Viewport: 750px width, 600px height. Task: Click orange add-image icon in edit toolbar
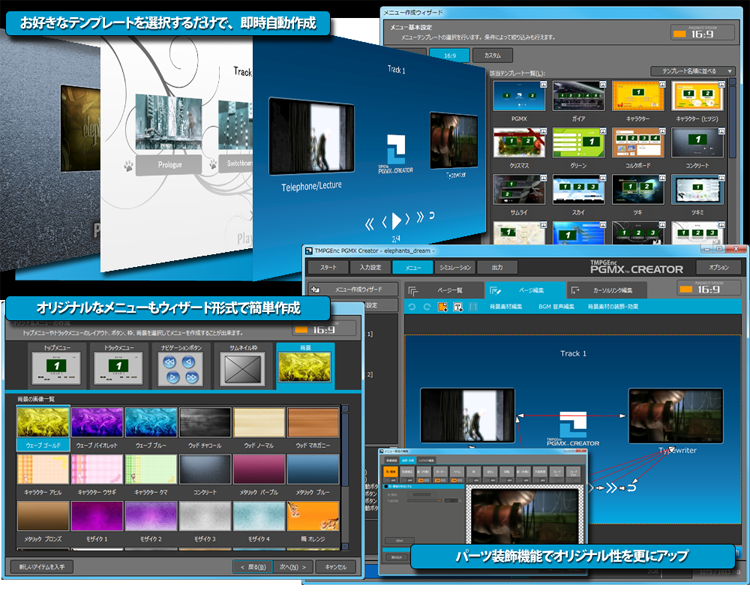[x=442, y=306]
